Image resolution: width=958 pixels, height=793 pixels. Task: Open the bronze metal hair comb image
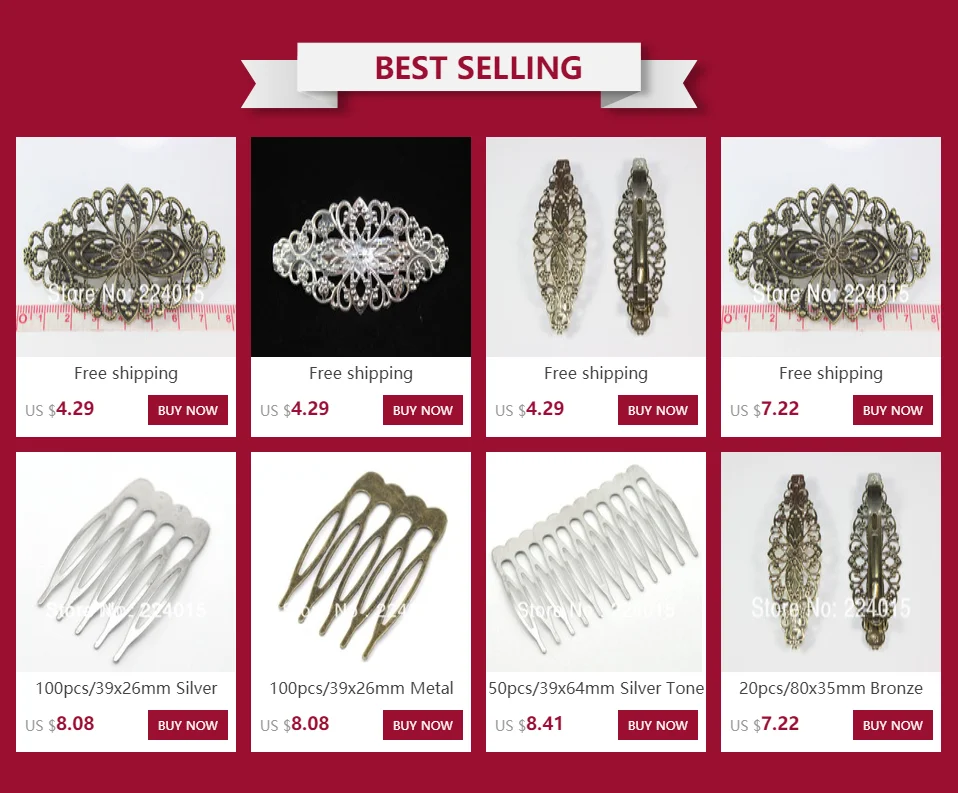pos(360,562)
